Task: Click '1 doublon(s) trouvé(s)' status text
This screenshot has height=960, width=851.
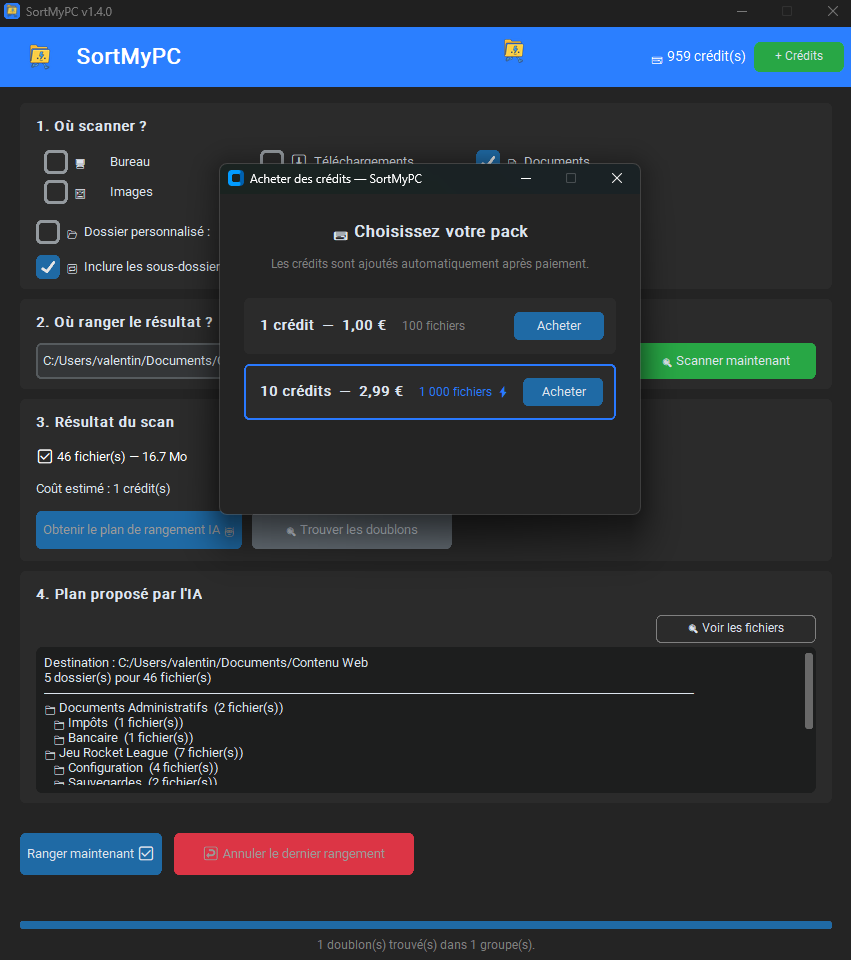Action: click(426, 945)
